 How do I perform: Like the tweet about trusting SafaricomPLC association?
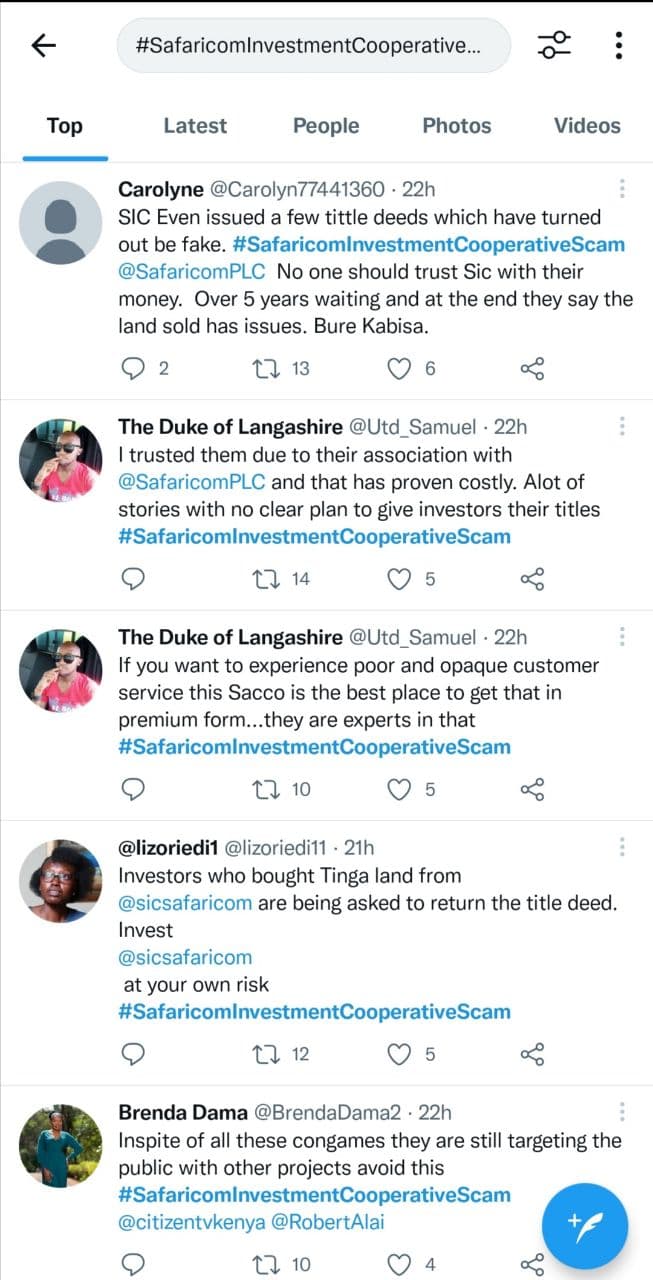click(400, 578)
